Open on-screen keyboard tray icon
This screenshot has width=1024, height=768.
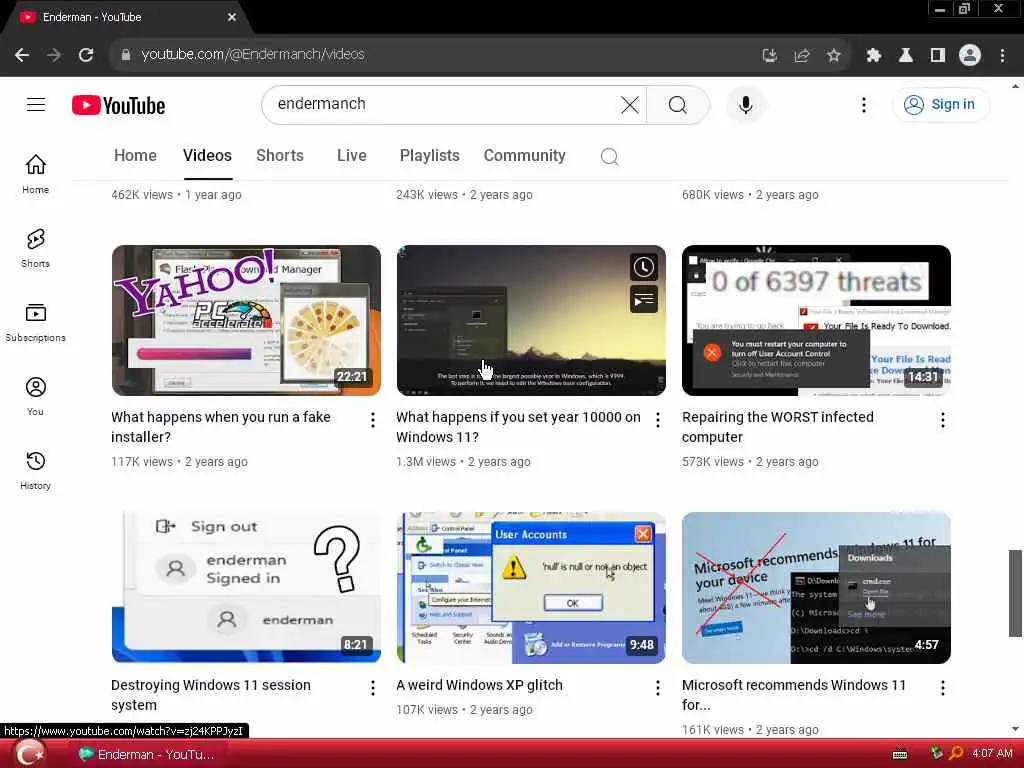pos(900,754)
